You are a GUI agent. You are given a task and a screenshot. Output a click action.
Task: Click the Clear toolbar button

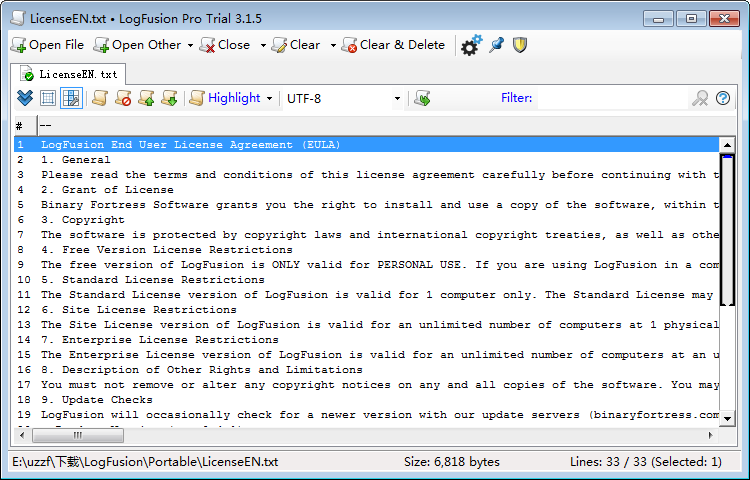click(x=296, y=45)
